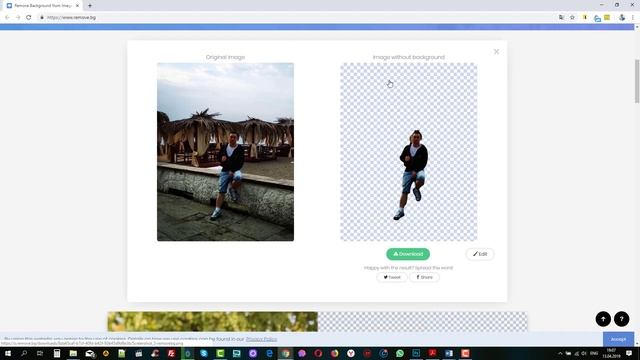Click the taskbar clock and date
640x360 pixels.
click(611, 353)
